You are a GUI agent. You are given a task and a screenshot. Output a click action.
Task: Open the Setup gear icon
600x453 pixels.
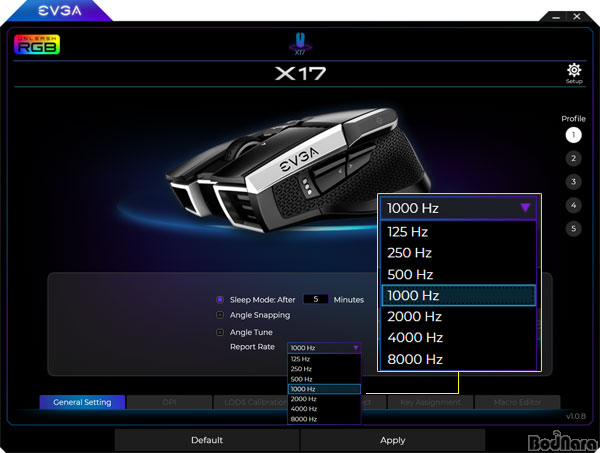574,73
